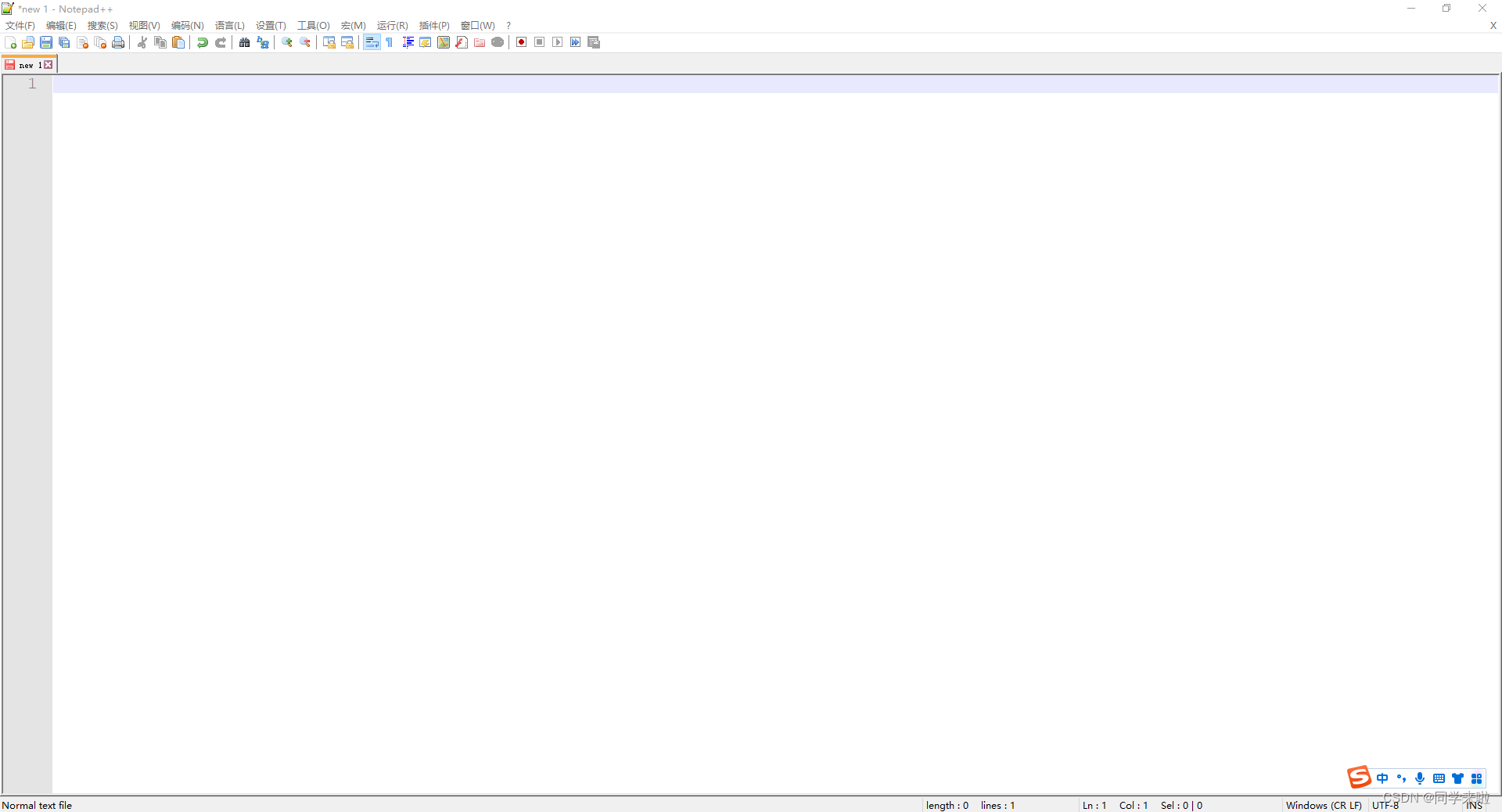Toggle indent guide toolbar icon

click(x=408, y=42)
